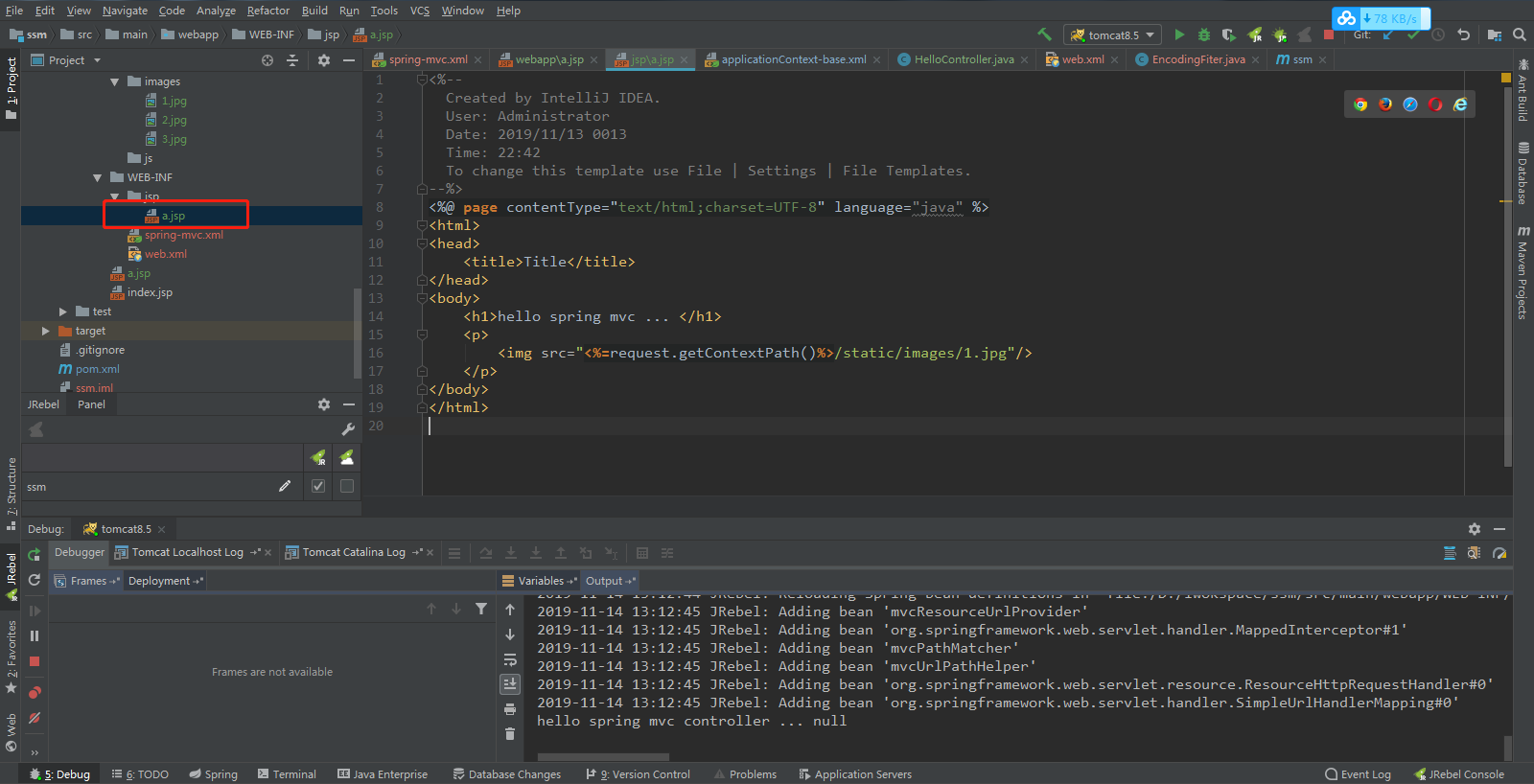The image size is (1534, 784).
Task: Toggle soft-wrap in console output
Action: pyautogui.click(x=510, y=659)
